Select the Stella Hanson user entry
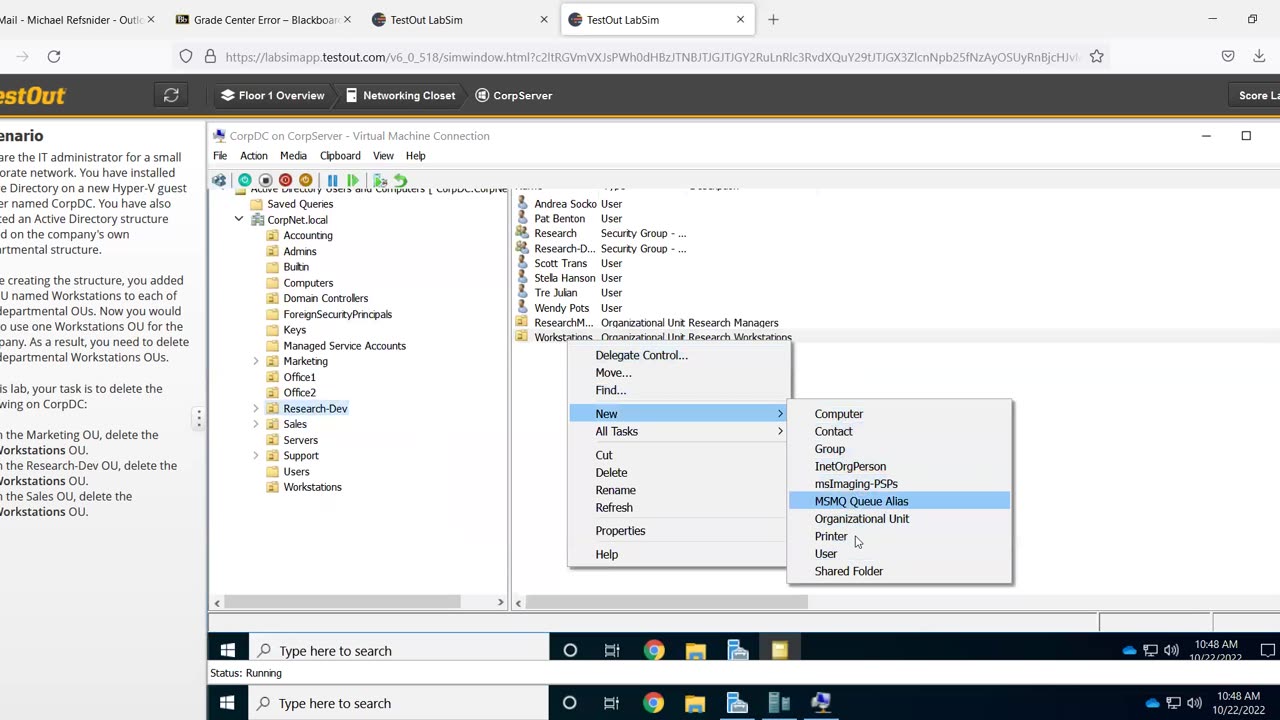1280x720 pixels. coord(564,278)
